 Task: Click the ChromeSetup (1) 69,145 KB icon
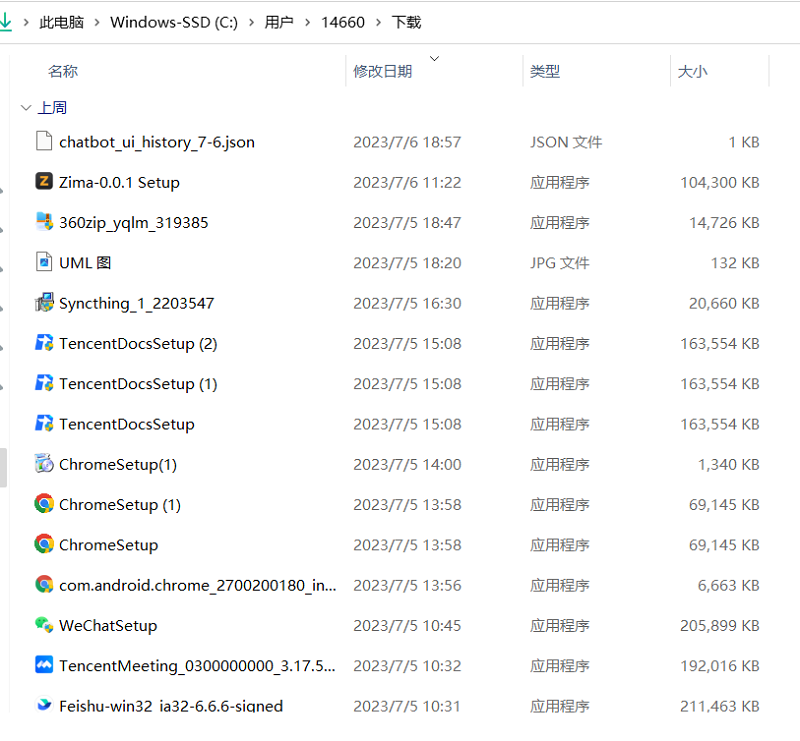pos(44,504)
